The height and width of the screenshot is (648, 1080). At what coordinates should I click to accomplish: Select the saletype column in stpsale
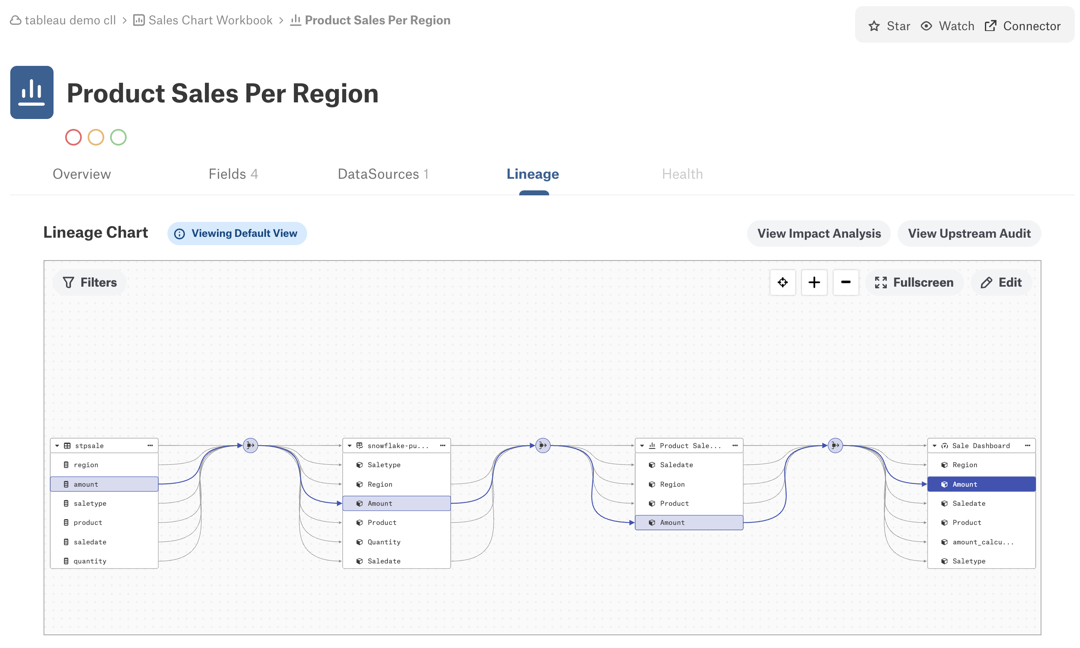[x=104, y=503]
